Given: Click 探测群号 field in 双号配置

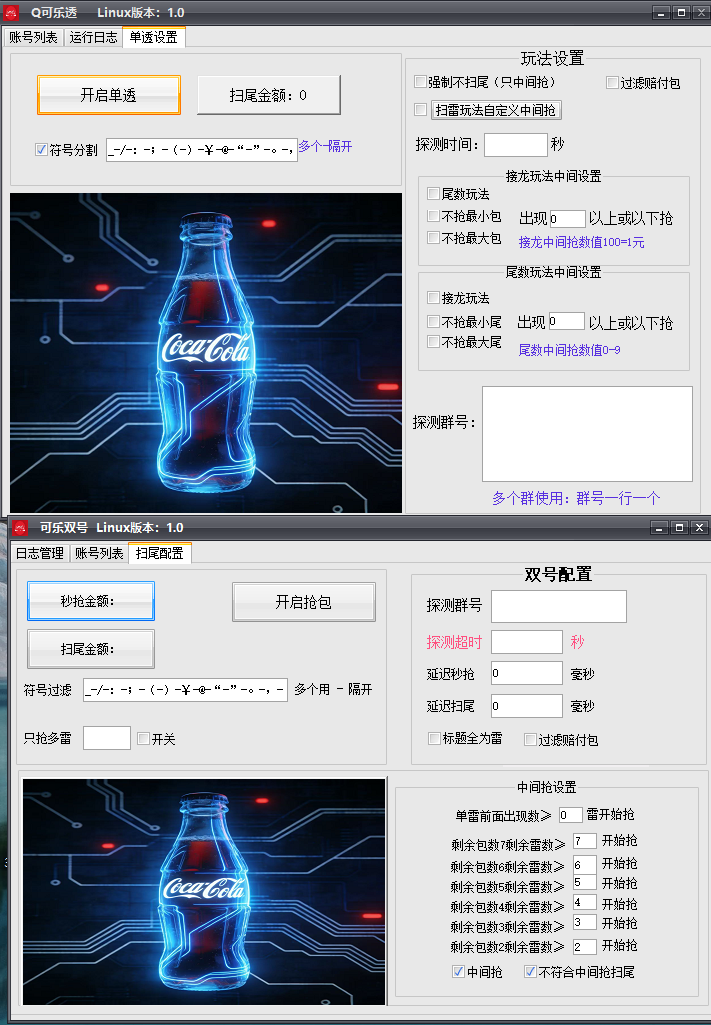Looking at the screenshot, I should pyautogui.click(x=559, y=606).
